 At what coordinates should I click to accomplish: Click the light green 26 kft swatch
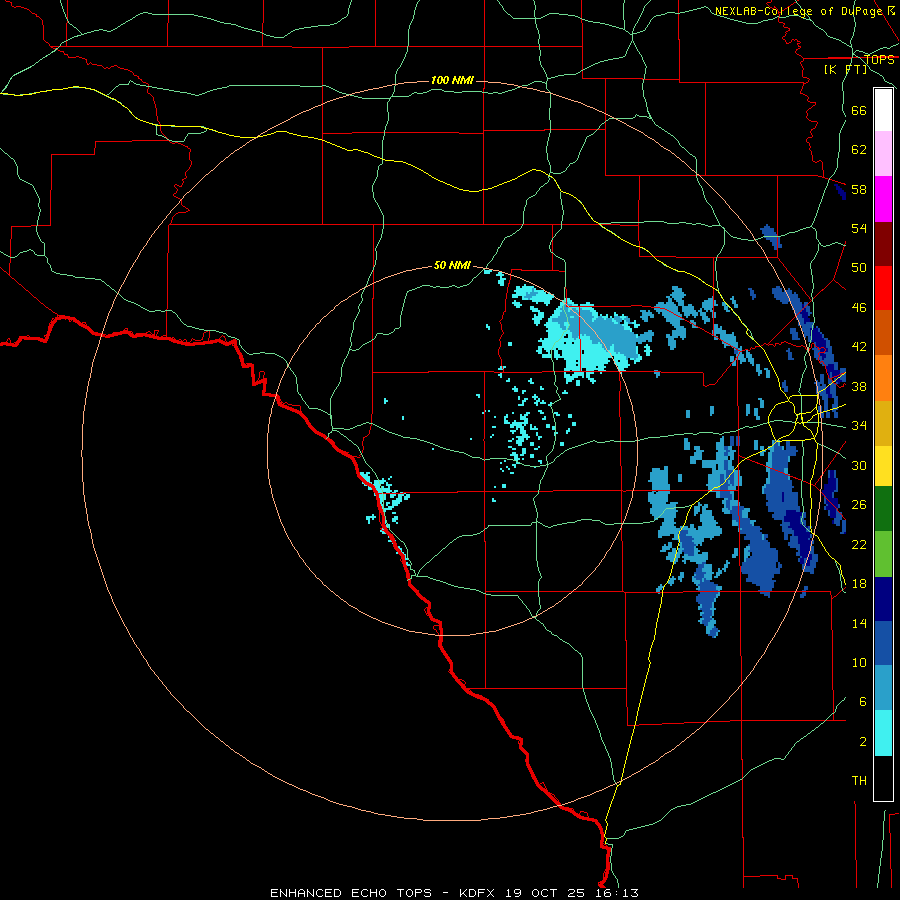[883, 554]
